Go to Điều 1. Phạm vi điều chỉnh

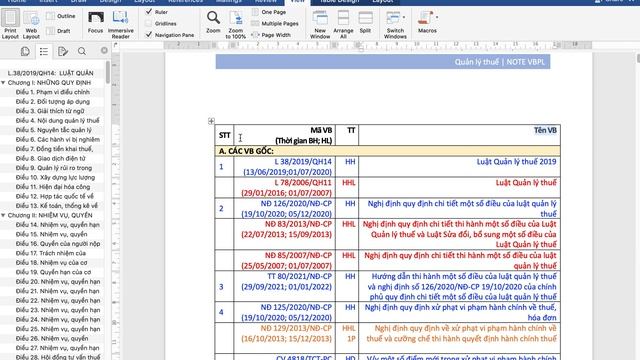coord(53,92)
